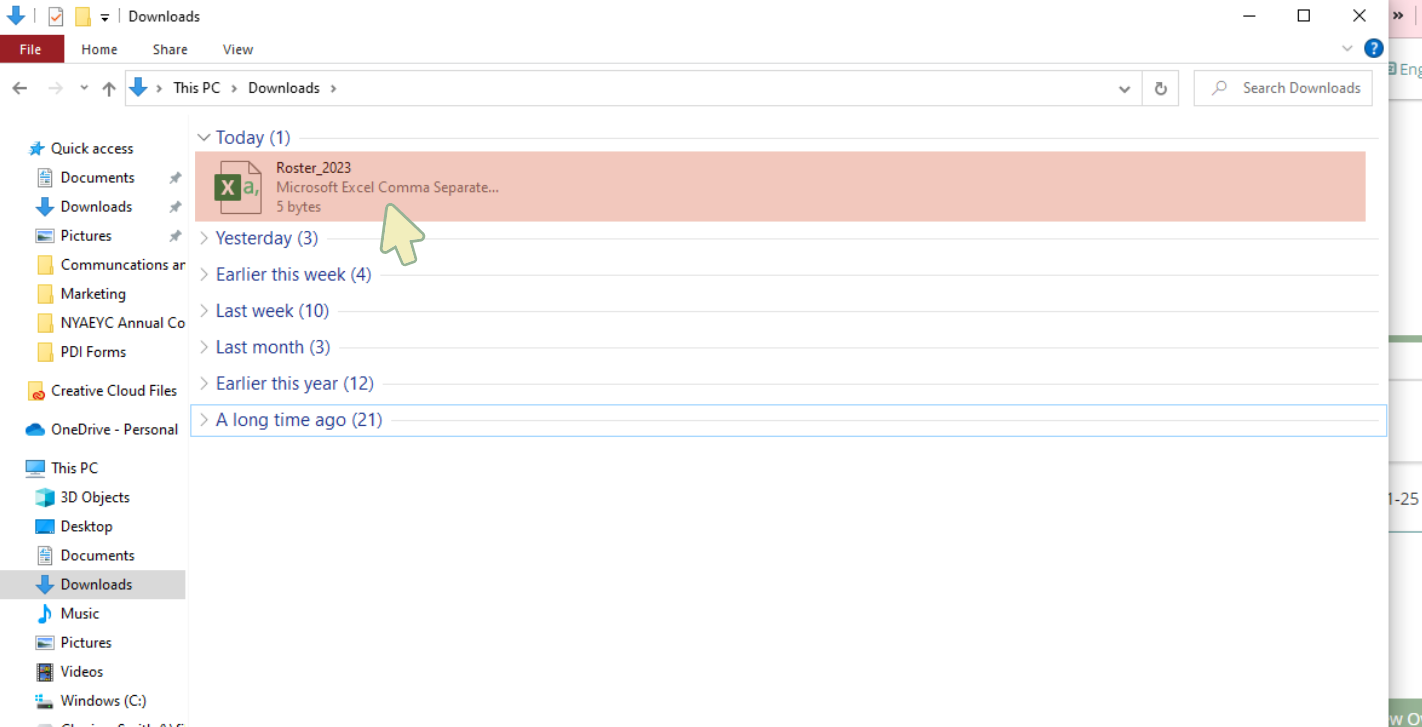
Task: Open address bar history dropdown
Action: pos(1124,88)
